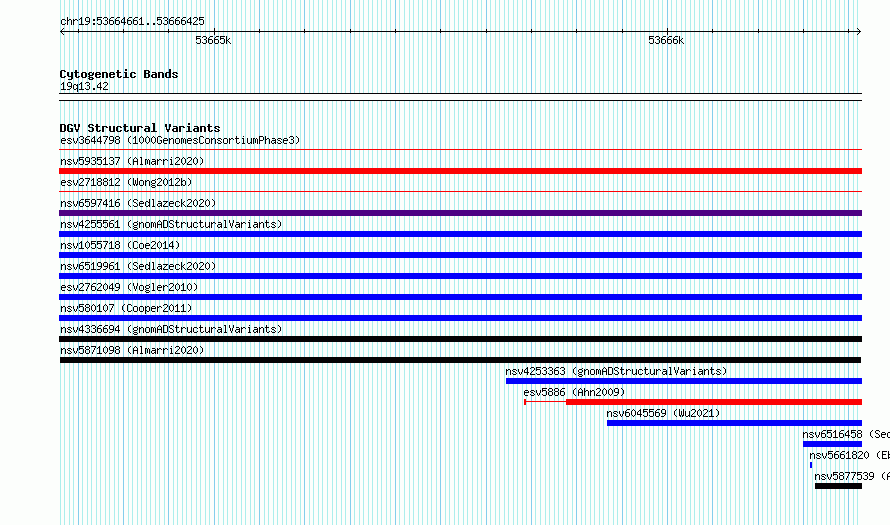Select the thin red esv2718812 line
Screen dimensions: 890x525
click(460, 192)
